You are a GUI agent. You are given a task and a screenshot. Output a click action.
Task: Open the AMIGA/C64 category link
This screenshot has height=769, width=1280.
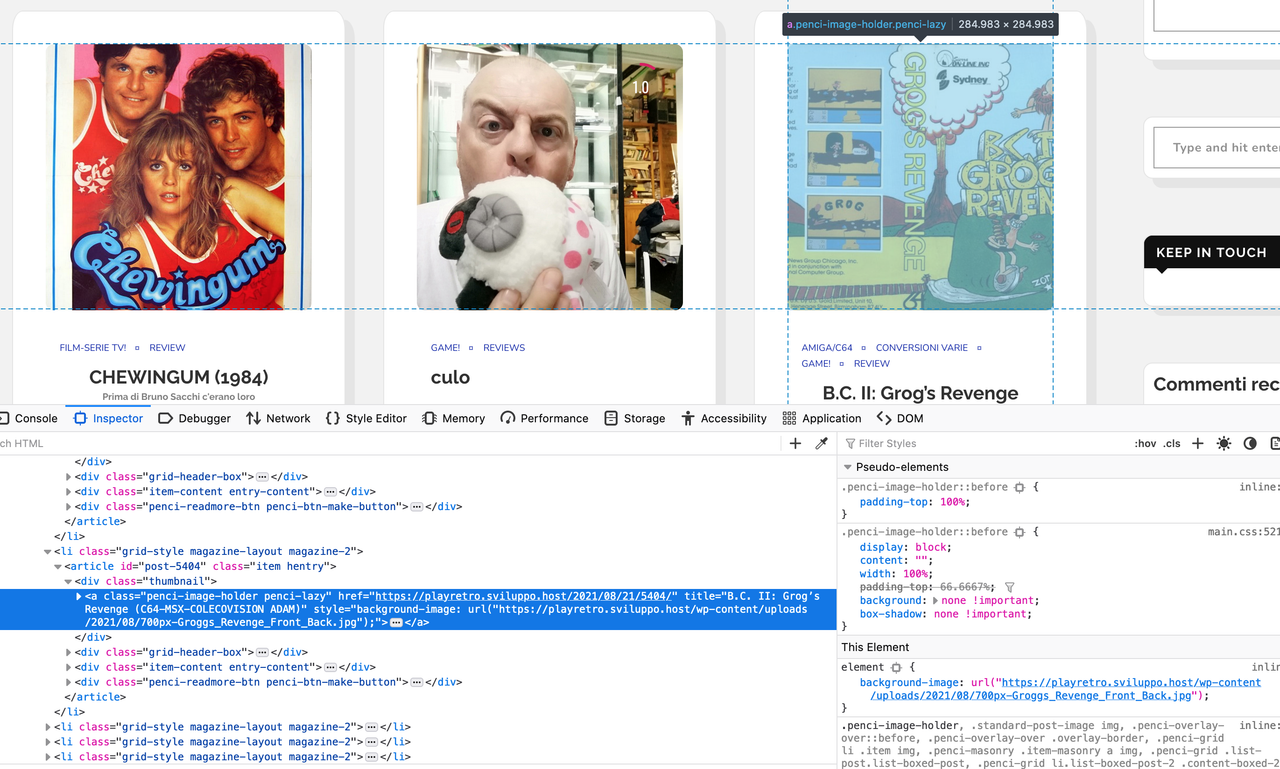[x=827, y=348]
